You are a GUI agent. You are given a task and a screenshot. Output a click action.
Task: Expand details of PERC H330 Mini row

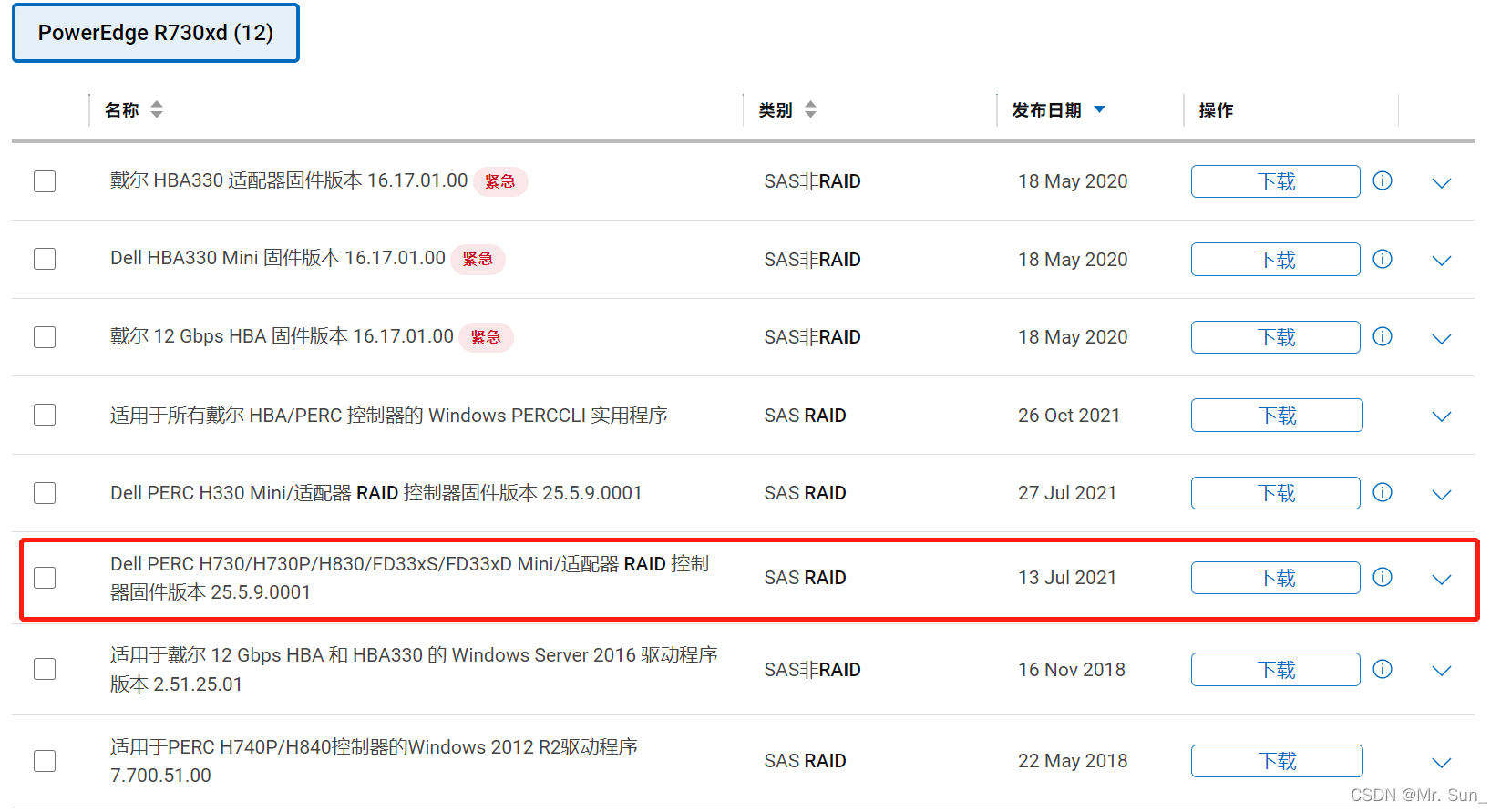tap(1441, 495)
